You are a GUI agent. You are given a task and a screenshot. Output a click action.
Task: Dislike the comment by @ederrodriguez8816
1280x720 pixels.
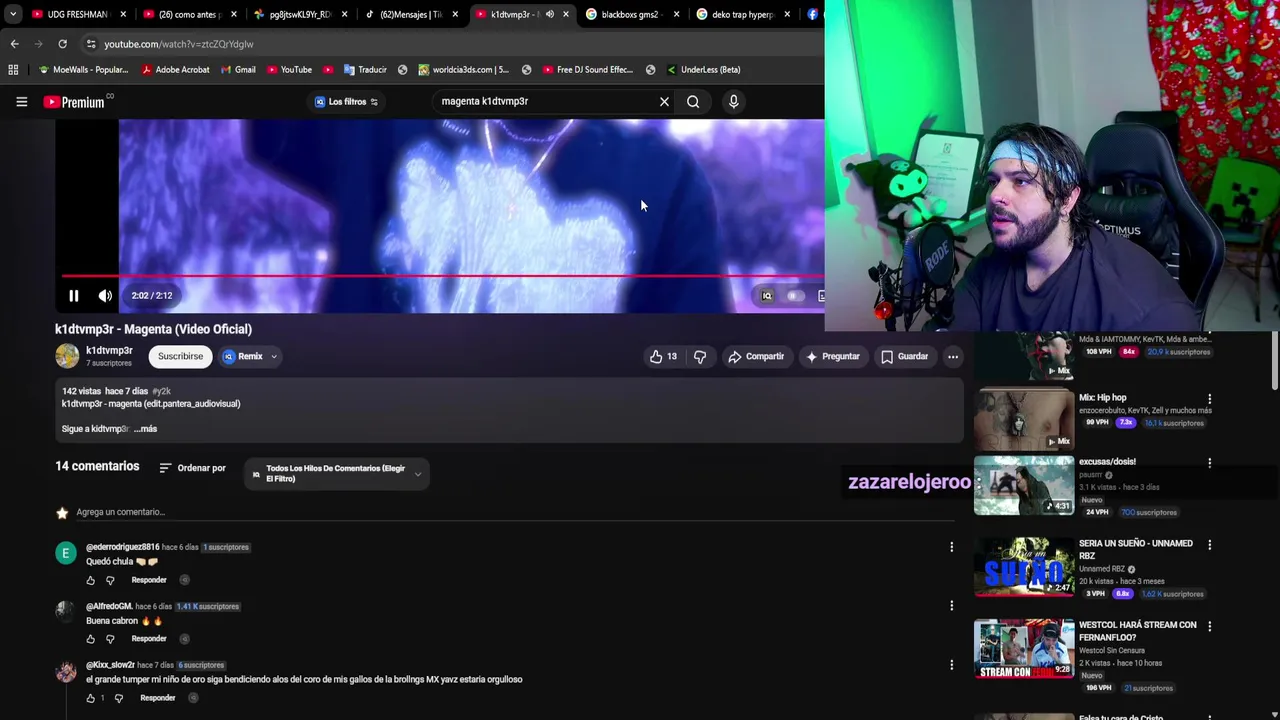coord(110,580)
